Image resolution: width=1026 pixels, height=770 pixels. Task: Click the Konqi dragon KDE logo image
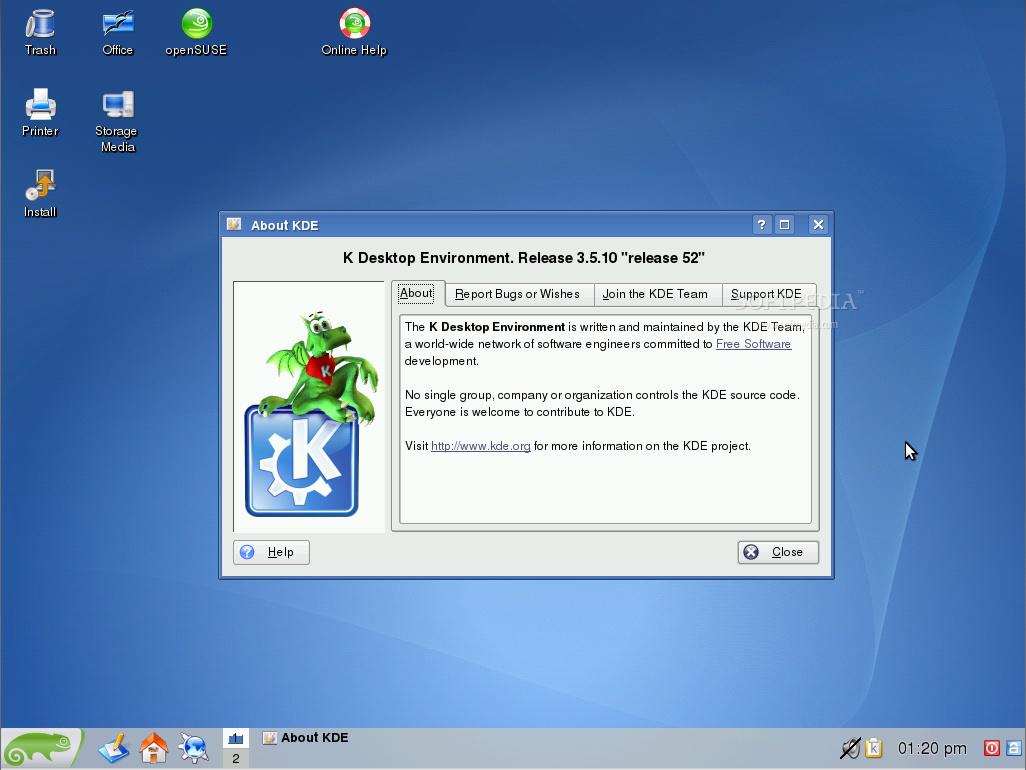tap(309, 407)
